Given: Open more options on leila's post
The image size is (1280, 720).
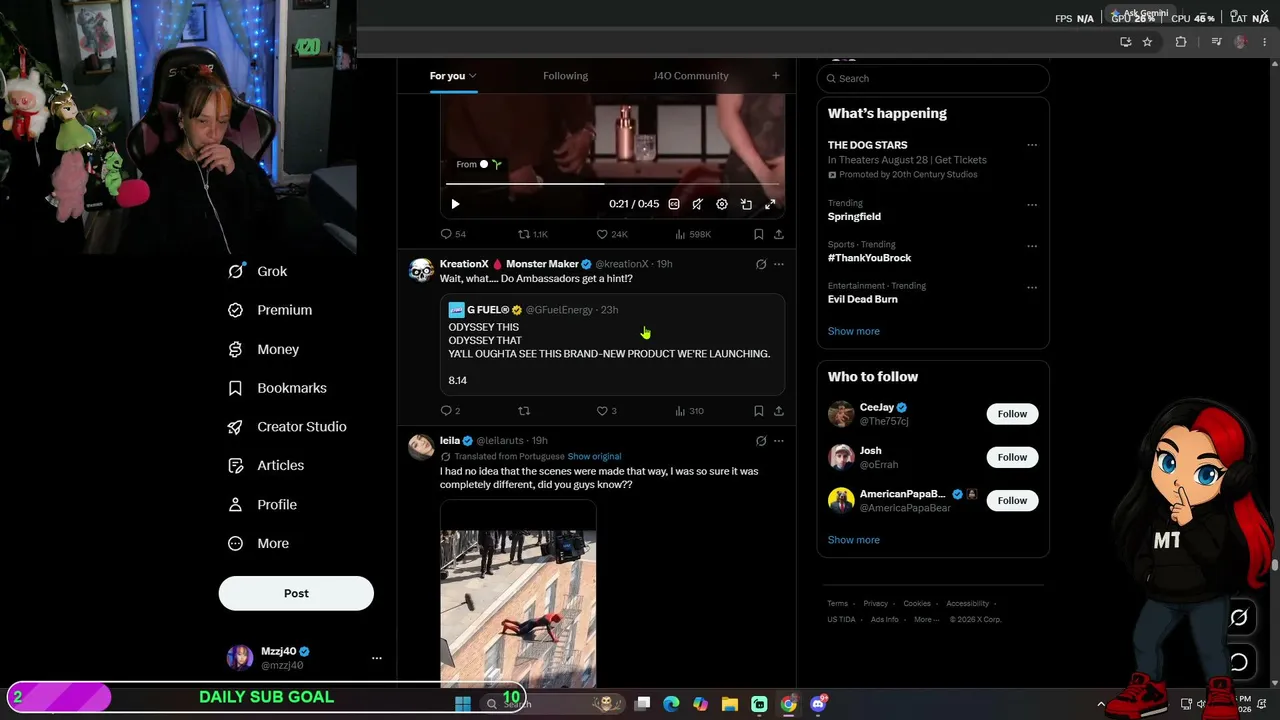Looking at the screenshot, I should 779,441.
